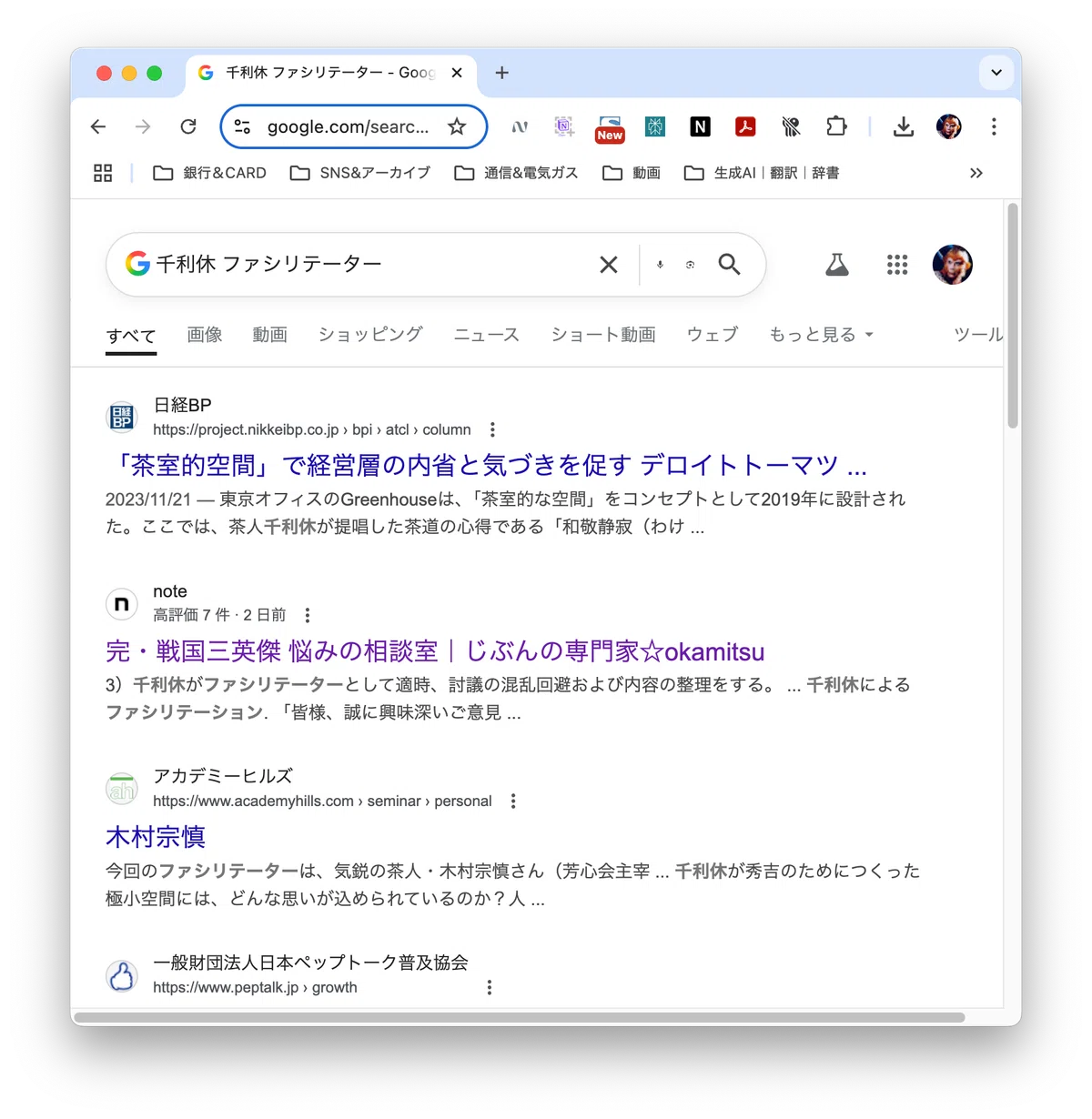
Task: Click the address bar URL text
Action: [x=348, y=126]
